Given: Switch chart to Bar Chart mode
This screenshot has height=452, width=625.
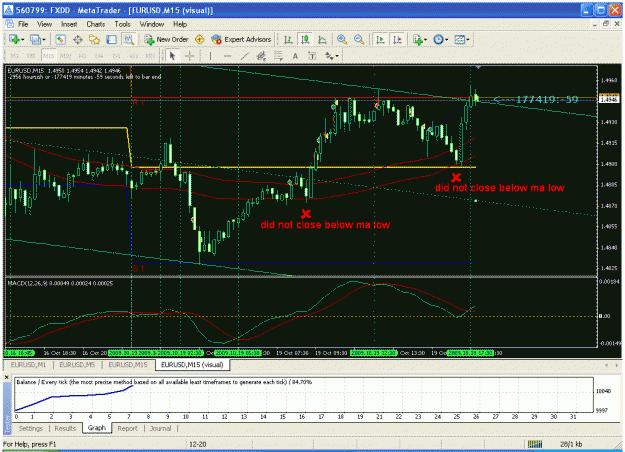Looking at the screenshot, I should click(x=288, y=39).
